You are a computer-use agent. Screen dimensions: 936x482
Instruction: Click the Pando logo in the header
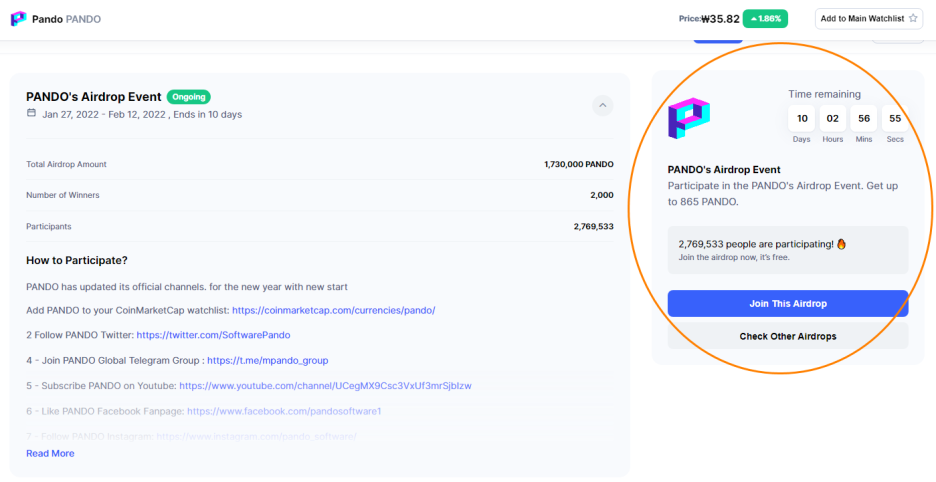(19, 19)
